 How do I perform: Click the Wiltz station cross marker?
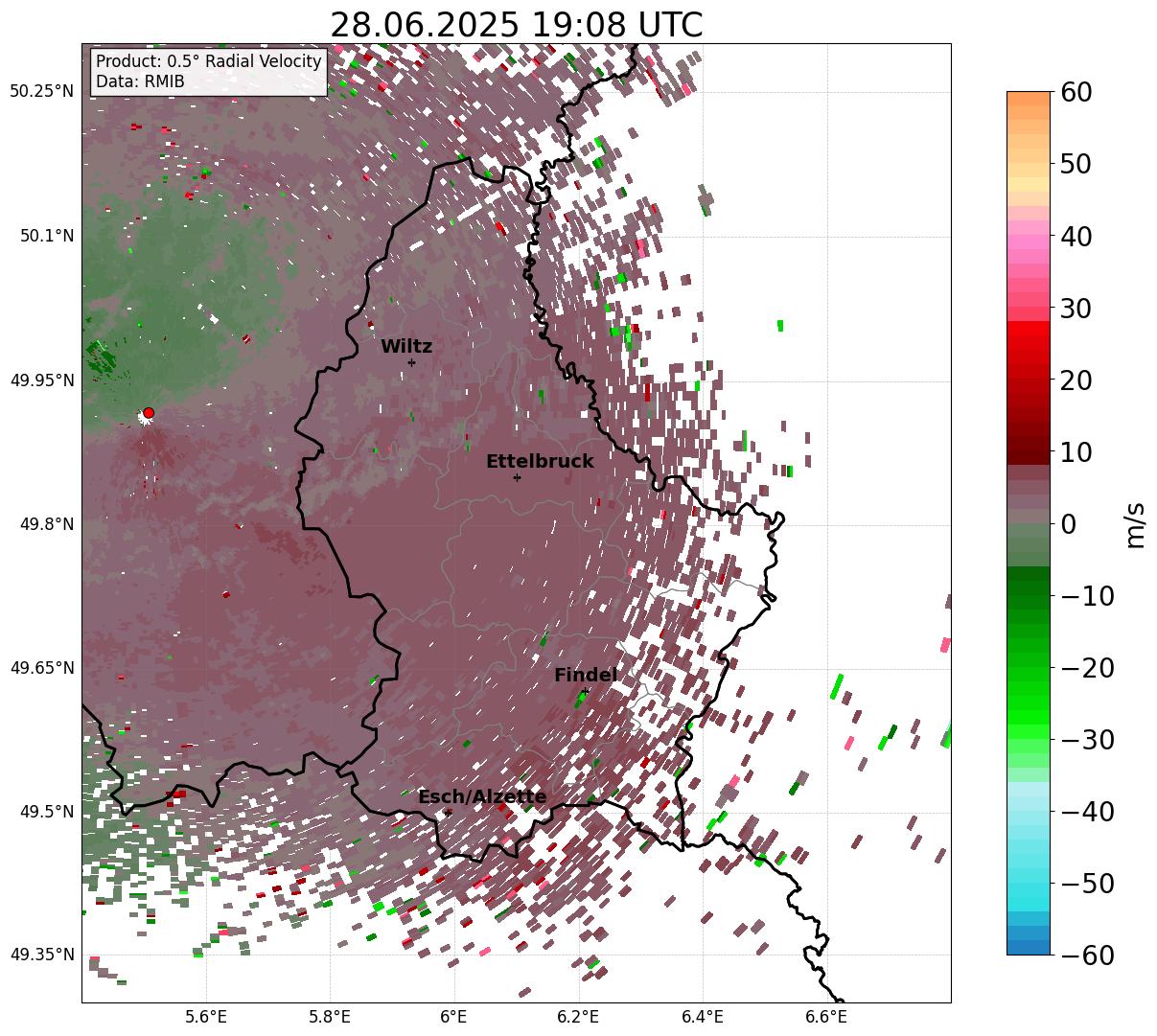[x=411, y=362]
